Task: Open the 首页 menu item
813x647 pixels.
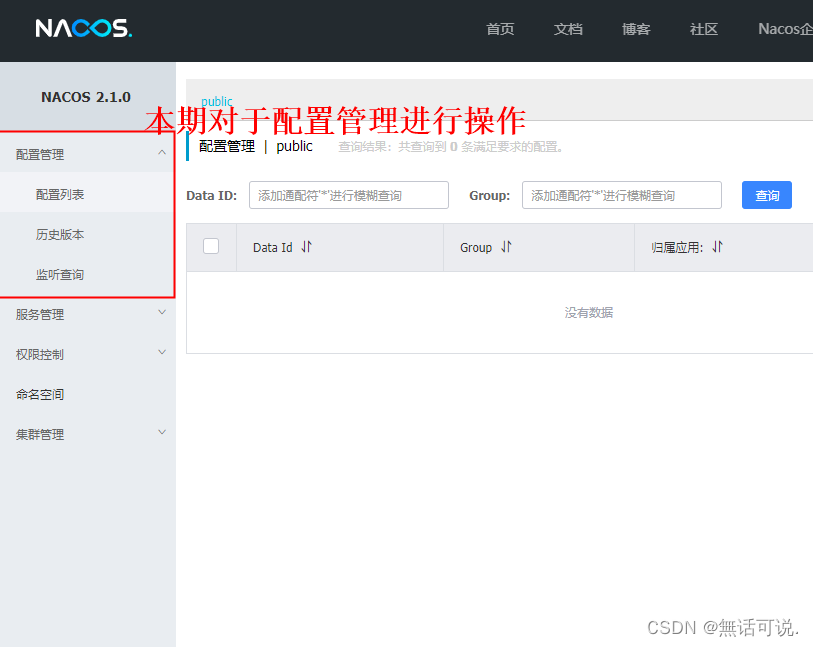Action: pos(500,29)
